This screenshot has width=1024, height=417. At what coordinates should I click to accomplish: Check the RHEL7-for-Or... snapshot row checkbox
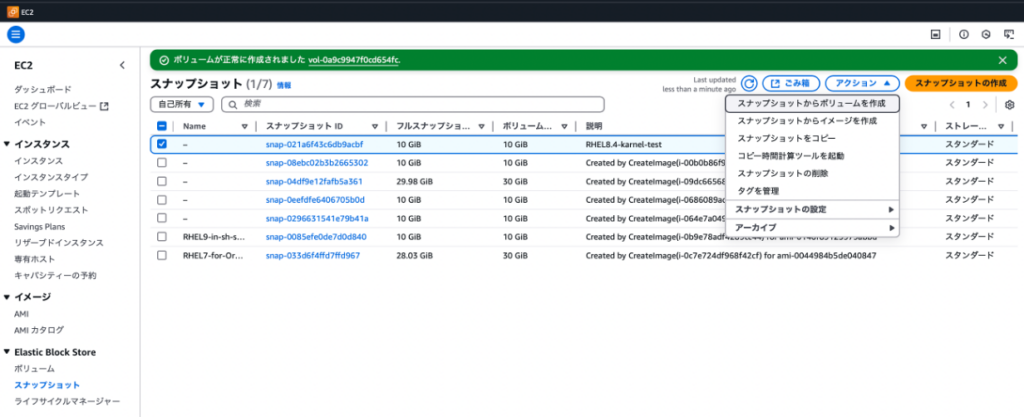[x=162, y=255]
